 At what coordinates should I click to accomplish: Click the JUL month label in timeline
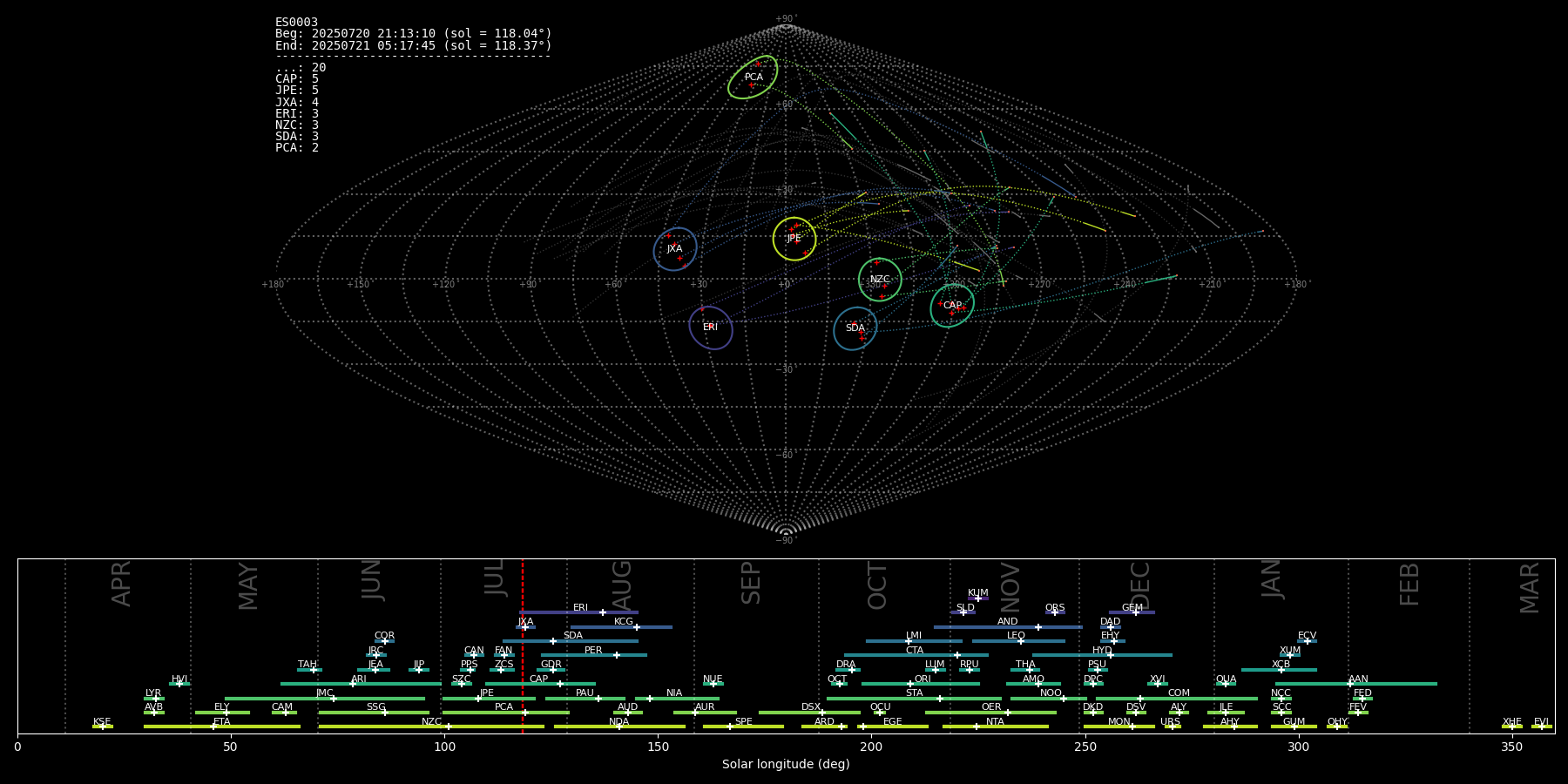tap(495, 578)
